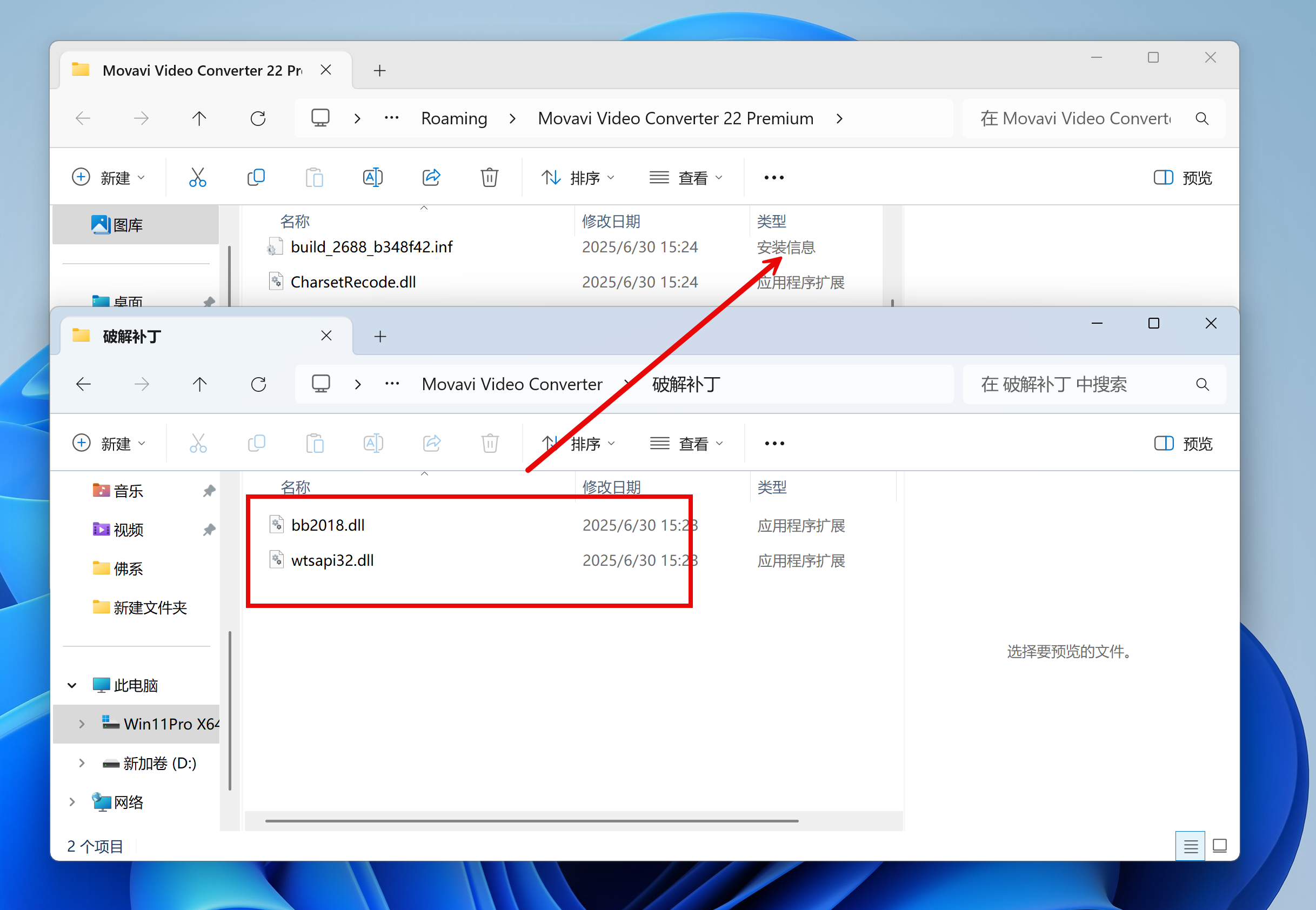Navigate back in the 破解补丁 window

click(84, 384)
